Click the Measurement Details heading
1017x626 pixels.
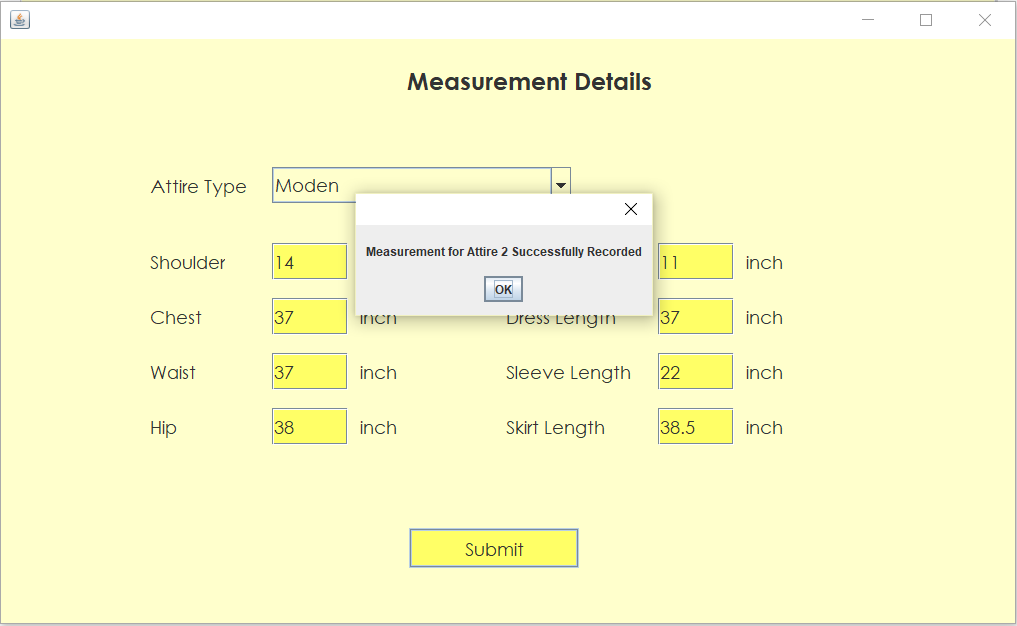528,82
